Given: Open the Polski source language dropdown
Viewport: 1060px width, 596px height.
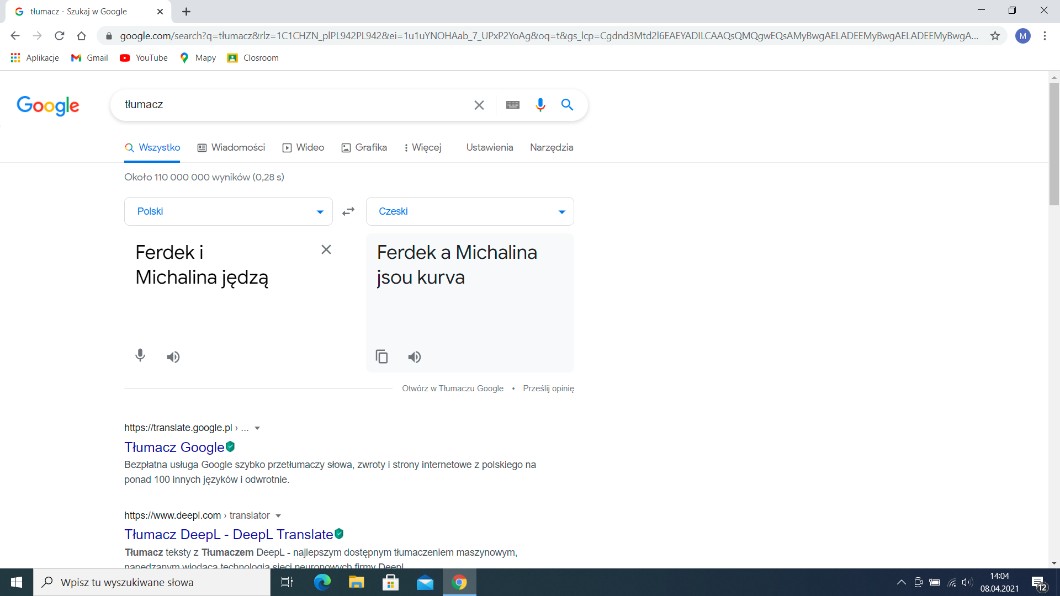Looking at the screenshot, I should click(x=228, y=212).
